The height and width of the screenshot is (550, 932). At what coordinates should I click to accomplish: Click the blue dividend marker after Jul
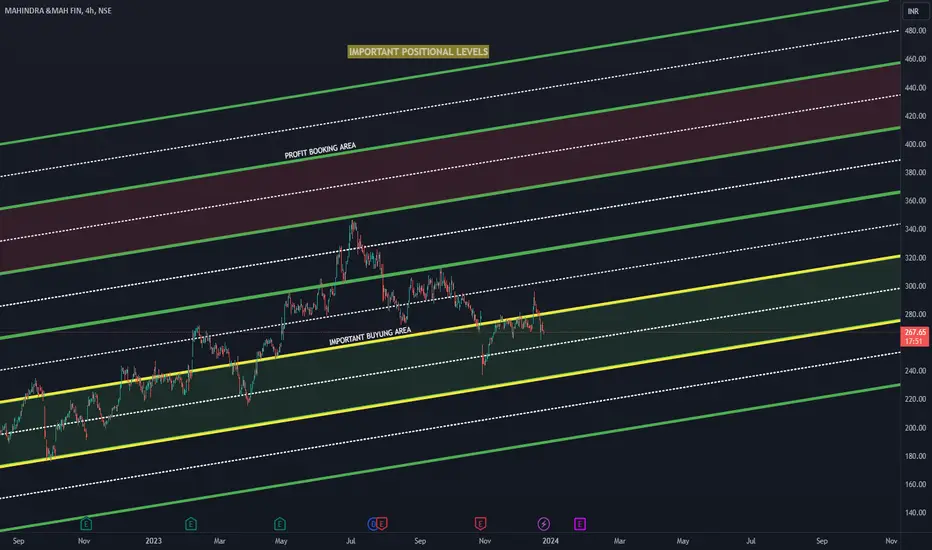[373, 524]
